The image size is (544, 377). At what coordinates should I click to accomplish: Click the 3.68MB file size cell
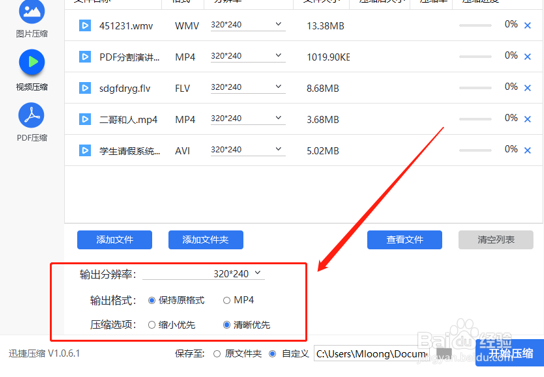tap(323, 120)
